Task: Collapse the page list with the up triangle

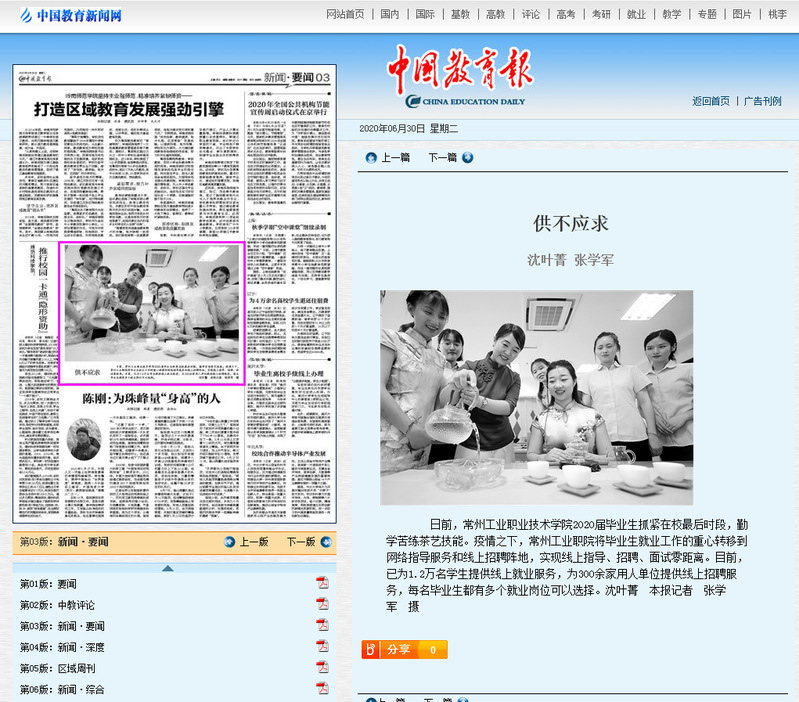Action: coord(168,568)
